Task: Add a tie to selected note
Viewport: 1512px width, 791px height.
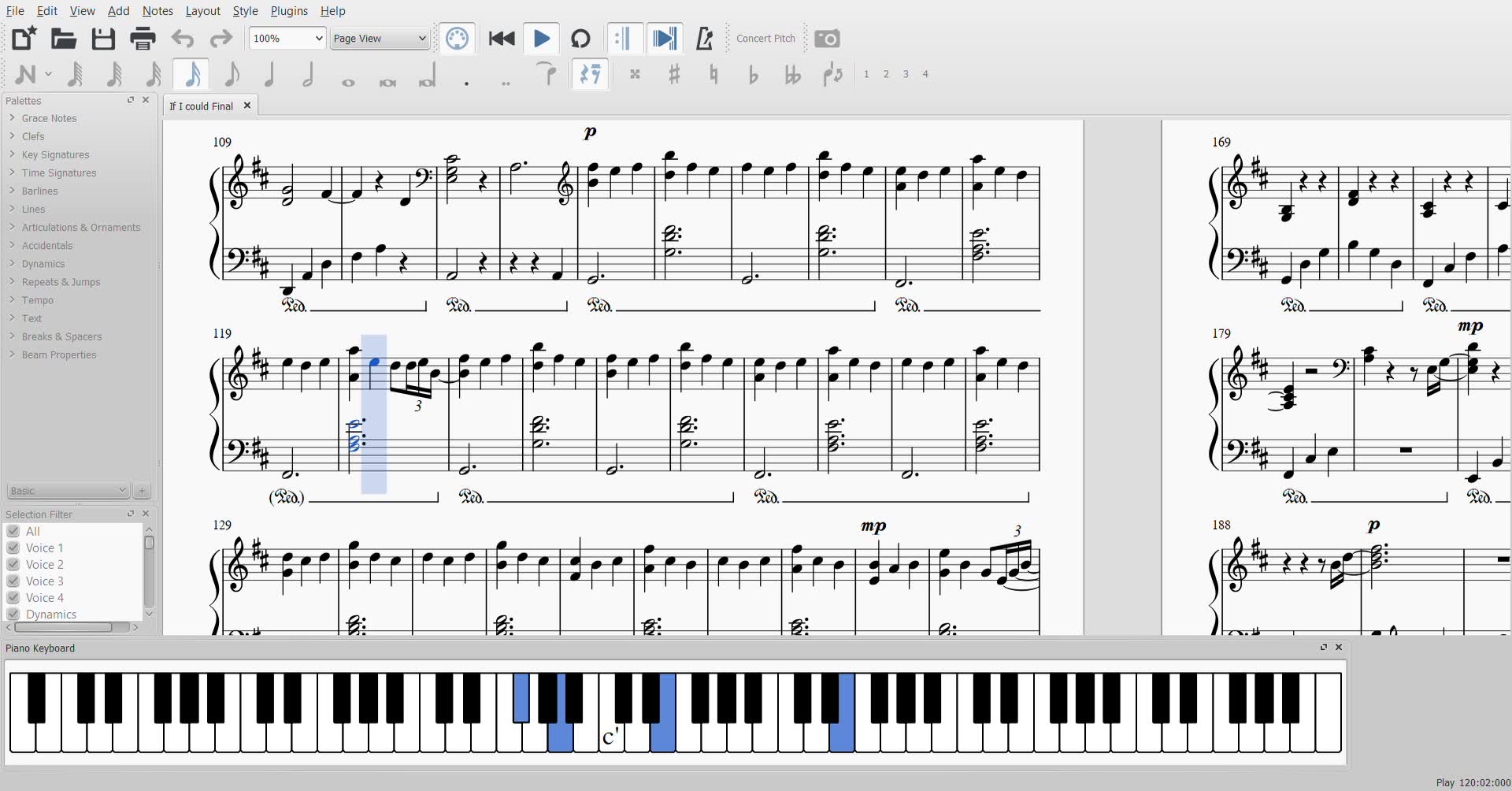Action: pyautogui.click(x=546, y=73)
